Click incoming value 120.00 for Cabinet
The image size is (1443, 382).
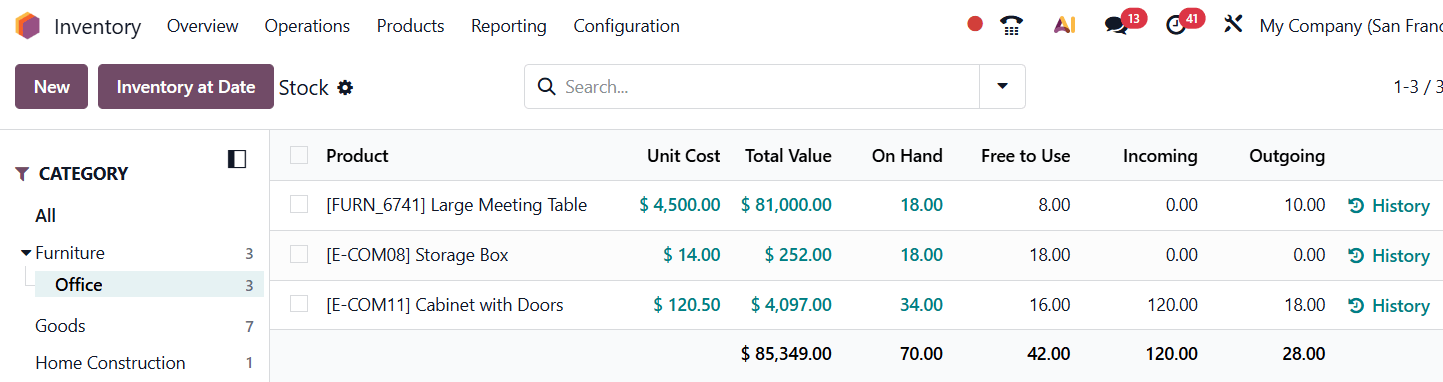tap(1174, 305)
